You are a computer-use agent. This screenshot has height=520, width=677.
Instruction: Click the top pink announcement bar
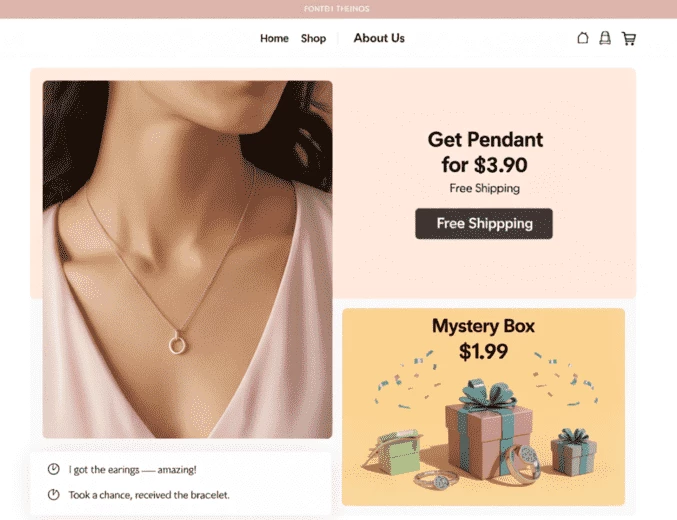point(338,9)
